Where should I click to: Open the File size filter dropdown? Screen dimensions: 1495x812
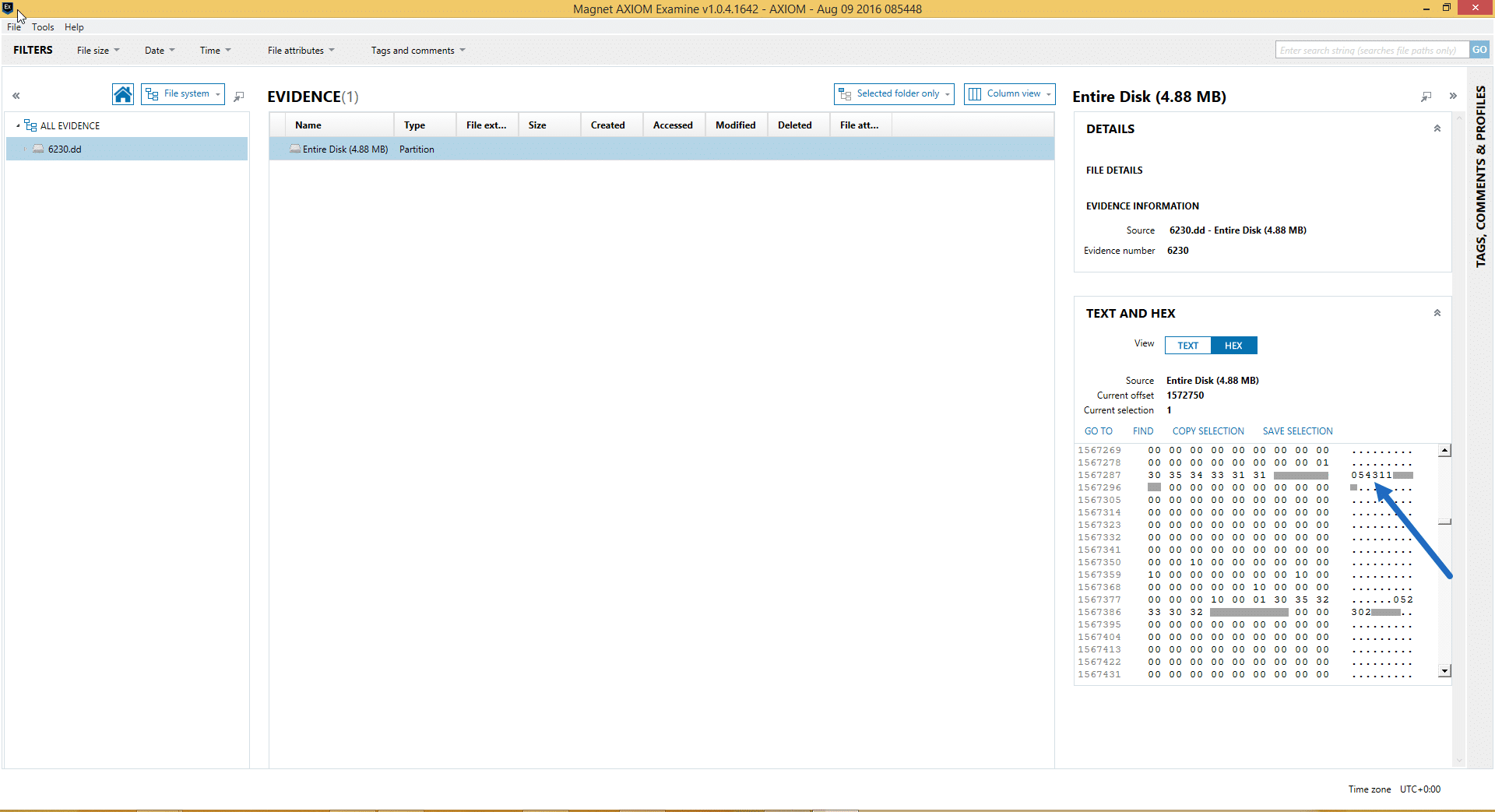pos(98,51)
